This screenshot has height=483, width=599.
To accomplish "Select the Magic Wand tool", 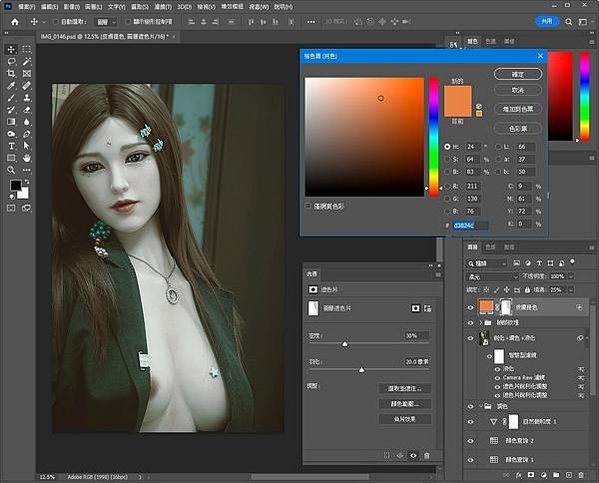I will point(26,61).
